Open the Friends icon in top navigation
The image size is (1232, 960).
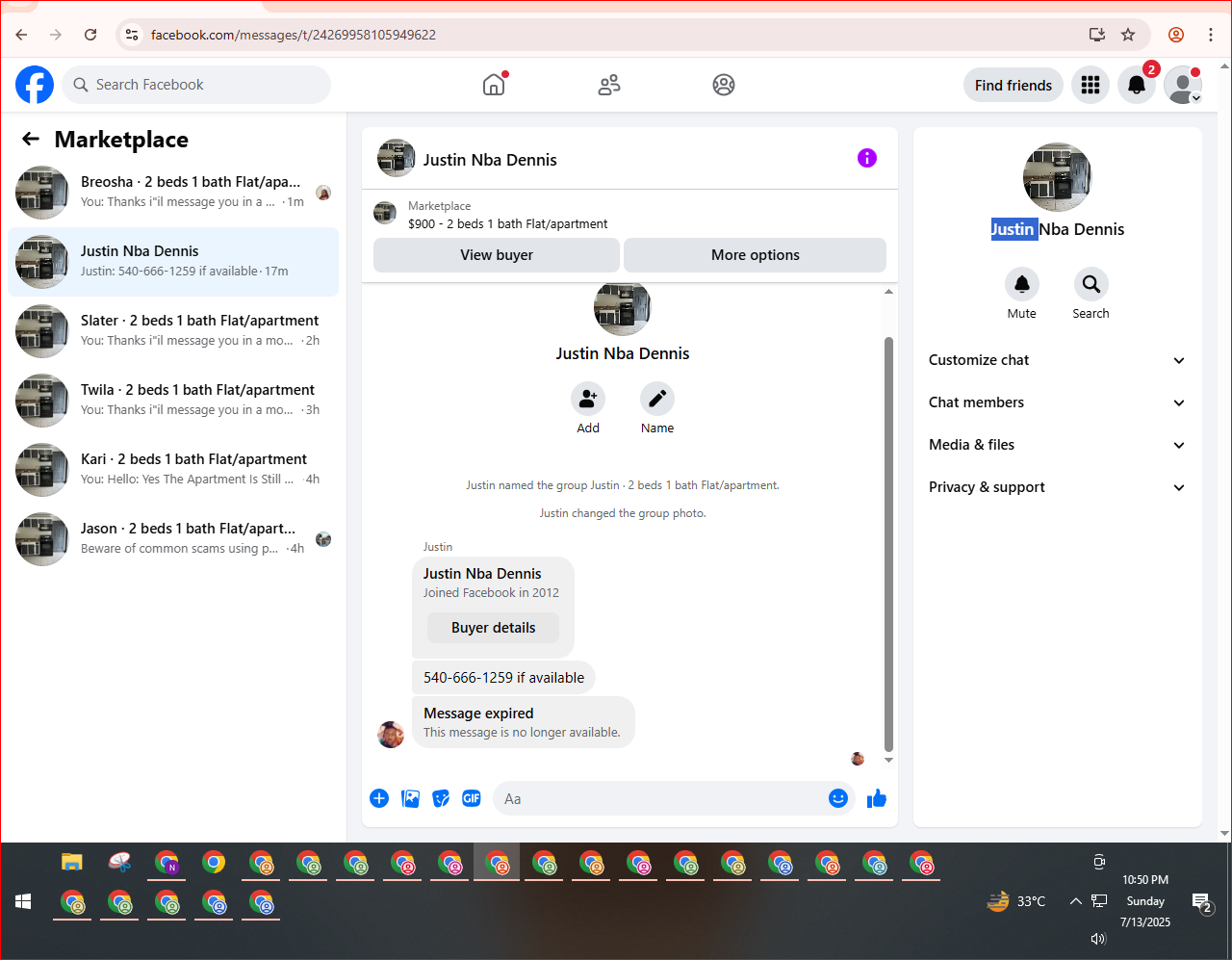[x=609, y=85]
